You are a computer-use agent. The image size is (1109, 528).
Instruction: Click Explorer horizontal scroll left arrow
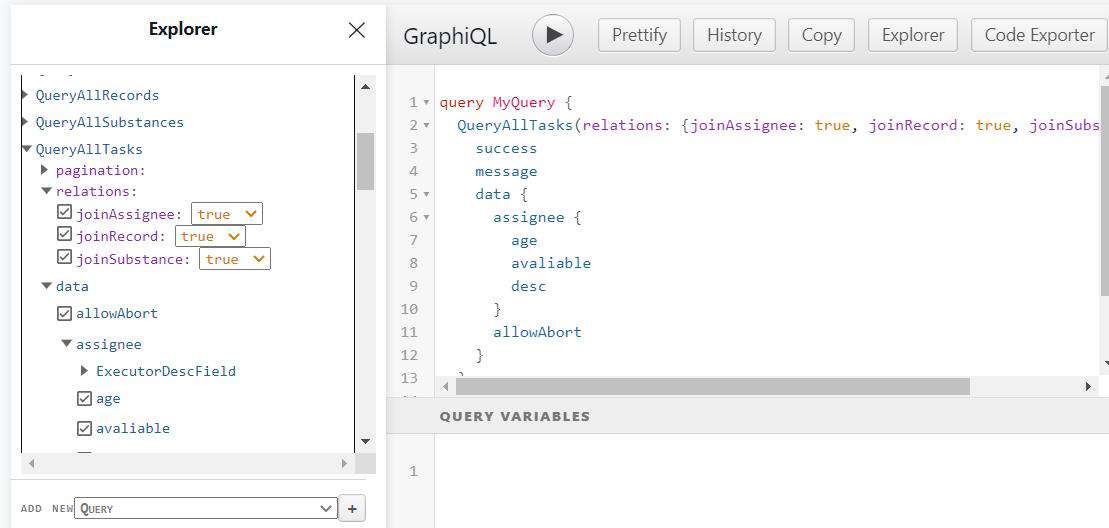(x=31, y=464)
